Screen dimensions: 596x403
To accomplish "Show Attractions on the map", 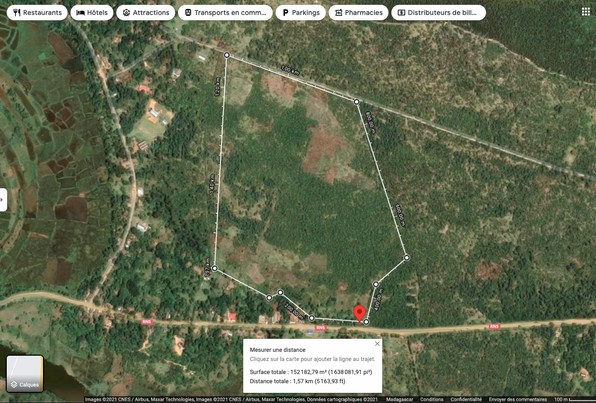I will [x=146, y=13].
